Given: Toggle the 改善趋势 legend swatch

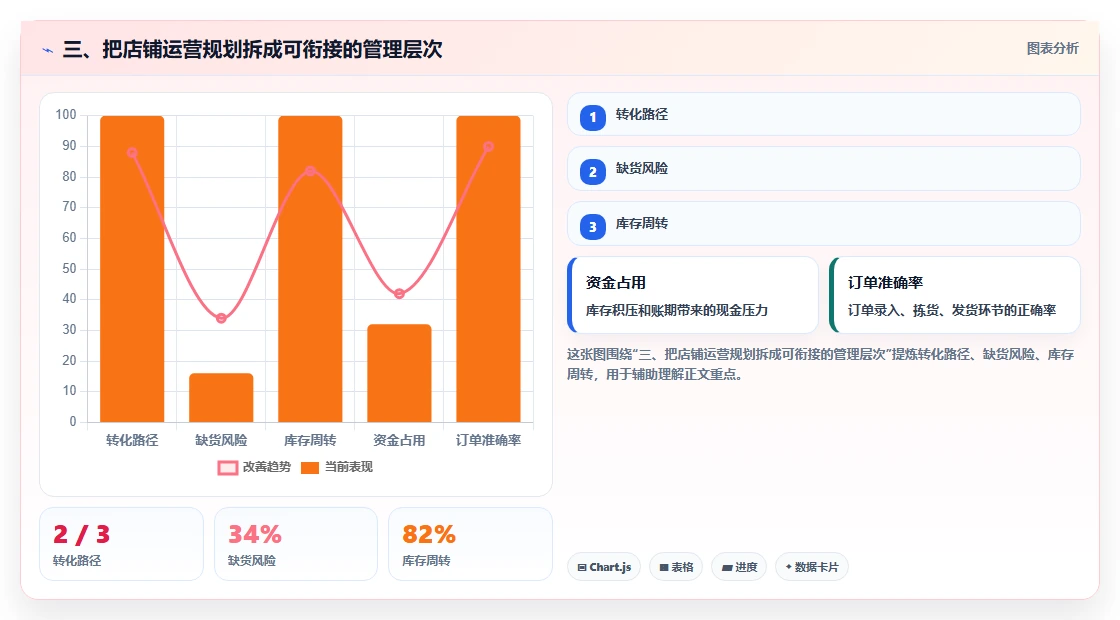Looking at the screenshot, I should point(228,468).
